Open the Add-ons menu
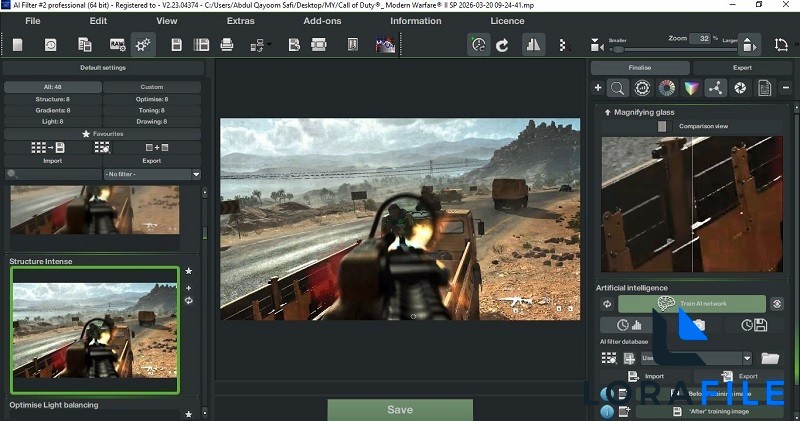The width and height of the screenshot is (800, 421). pyautogui.click(x=322, y=21)
